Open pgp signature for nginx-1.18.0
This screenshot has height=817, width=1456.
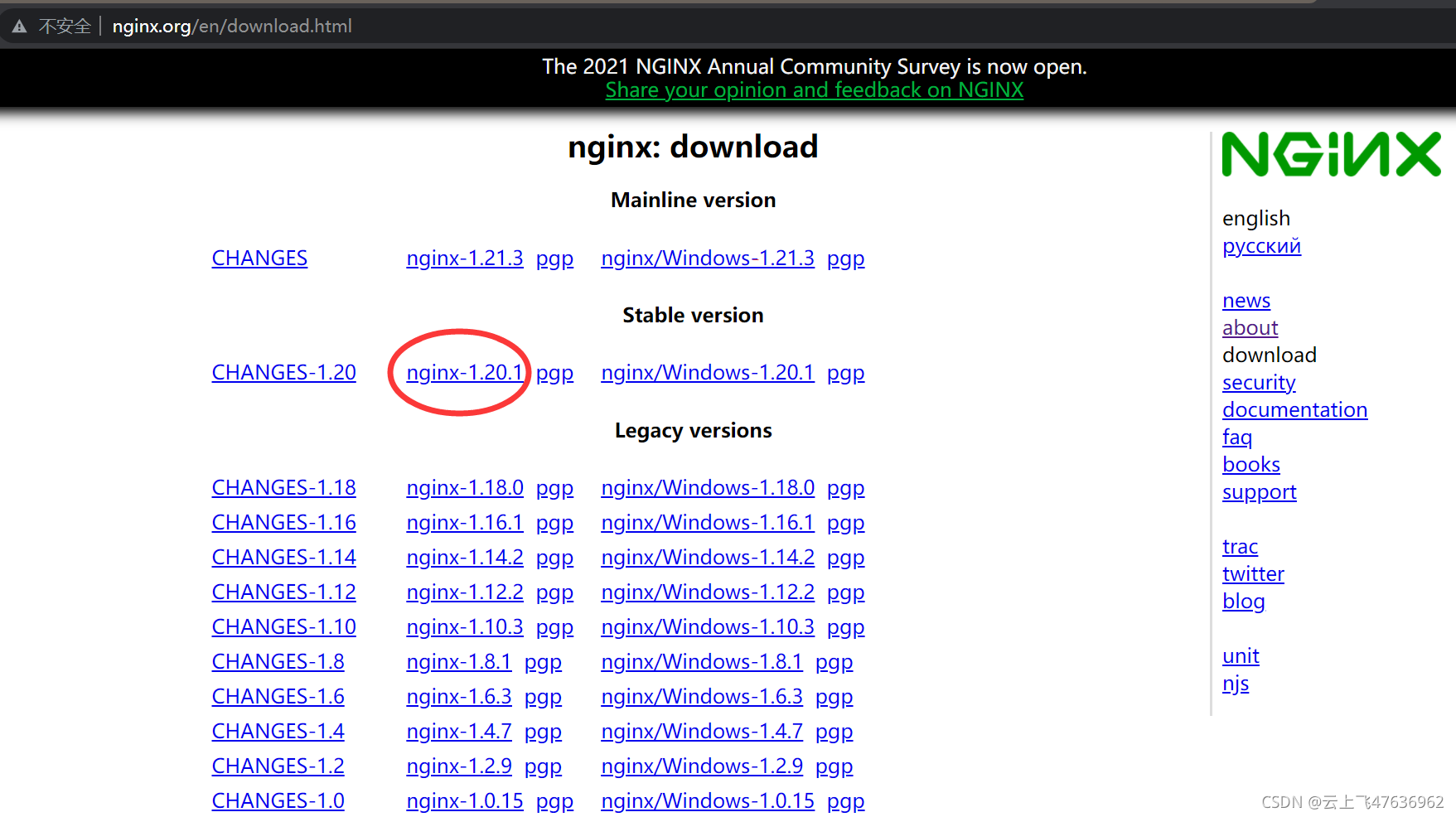[554, 489]
